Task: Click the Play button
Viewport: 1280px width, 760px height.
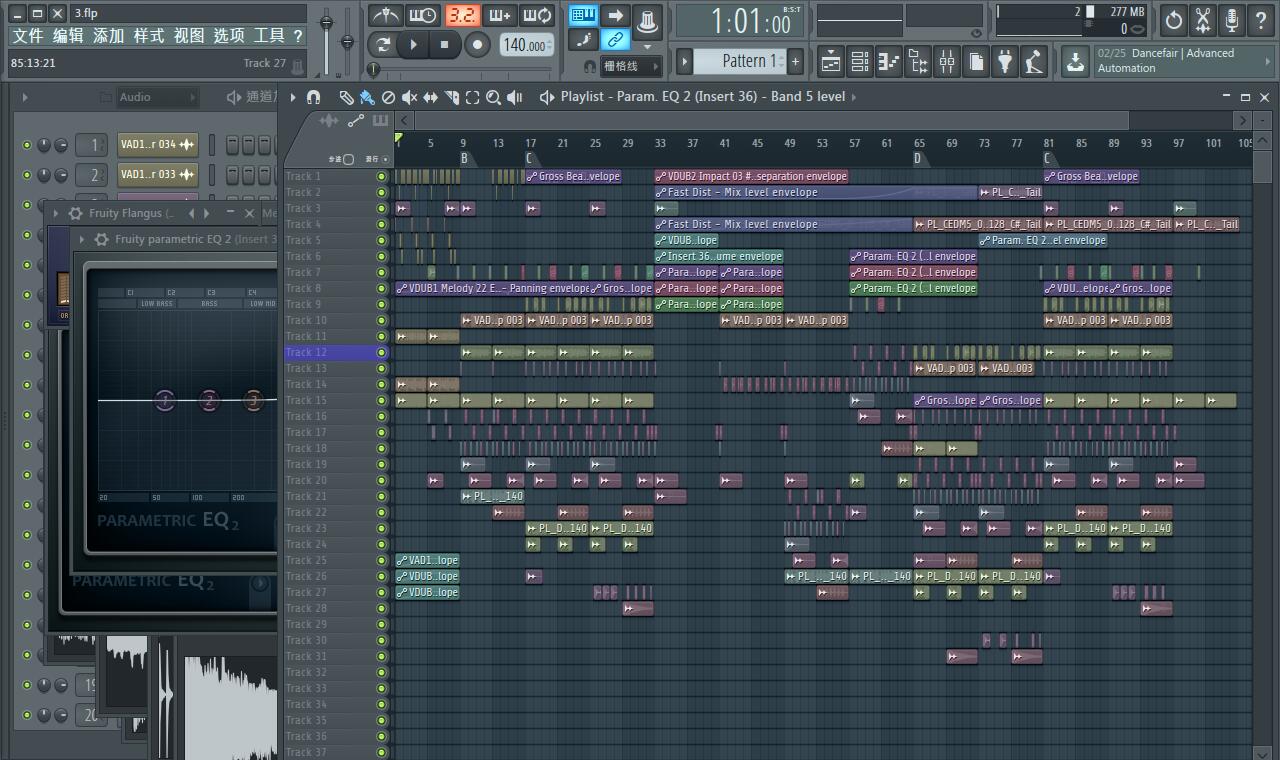Action: pyautogui.click(x=414, y=44)
